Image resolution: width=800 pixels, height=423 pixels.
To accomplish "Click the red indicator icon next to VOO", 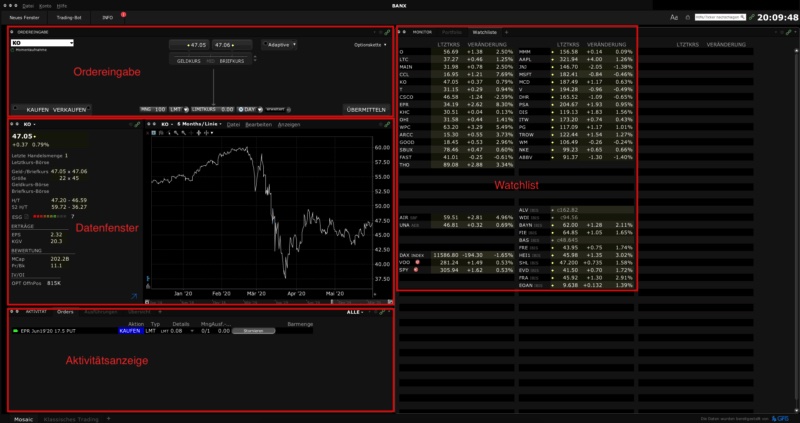I will (416, 262).
